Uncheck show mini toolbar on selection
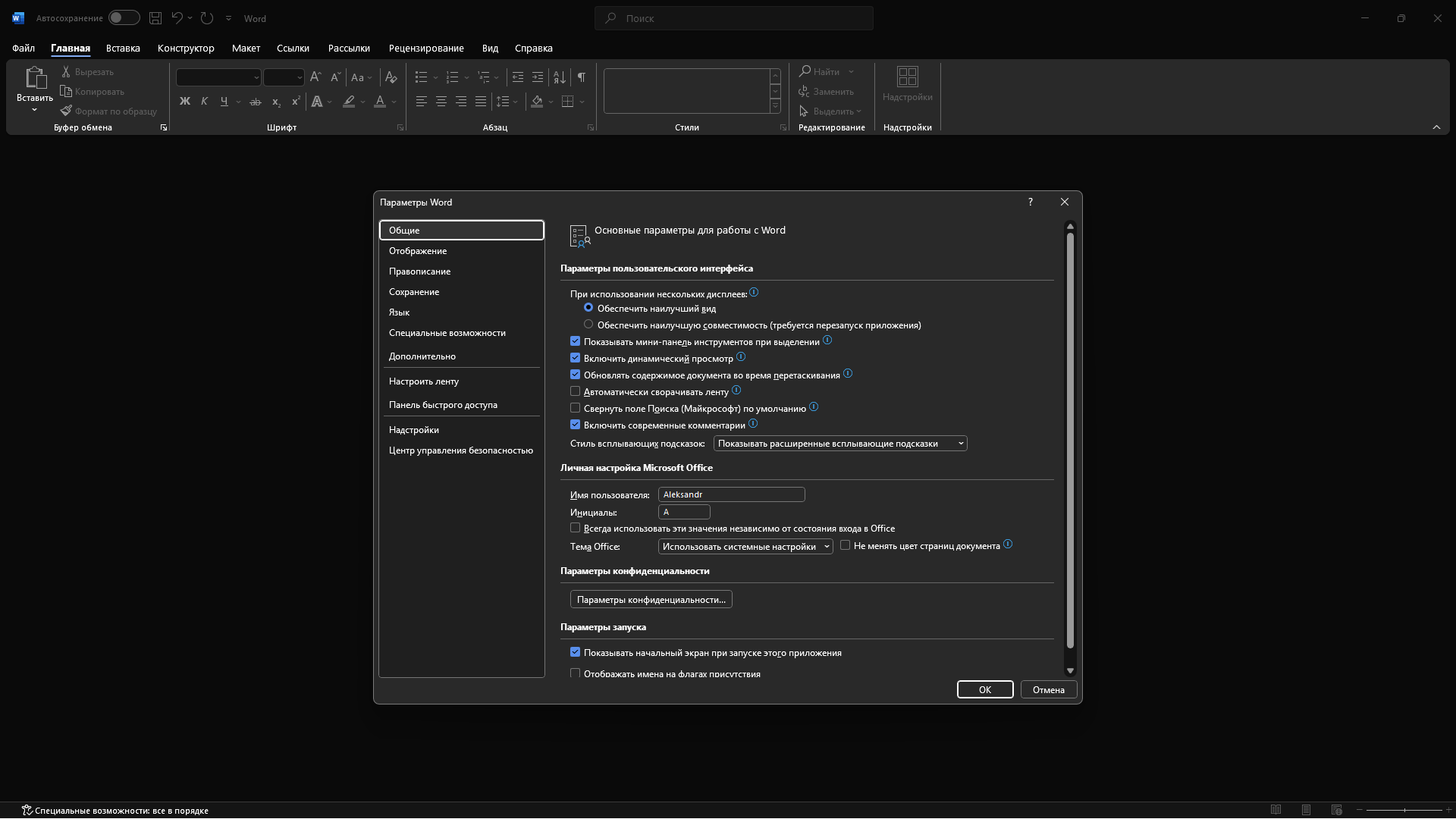This screenshot has width=1456, height=819. tap(575, 341)
